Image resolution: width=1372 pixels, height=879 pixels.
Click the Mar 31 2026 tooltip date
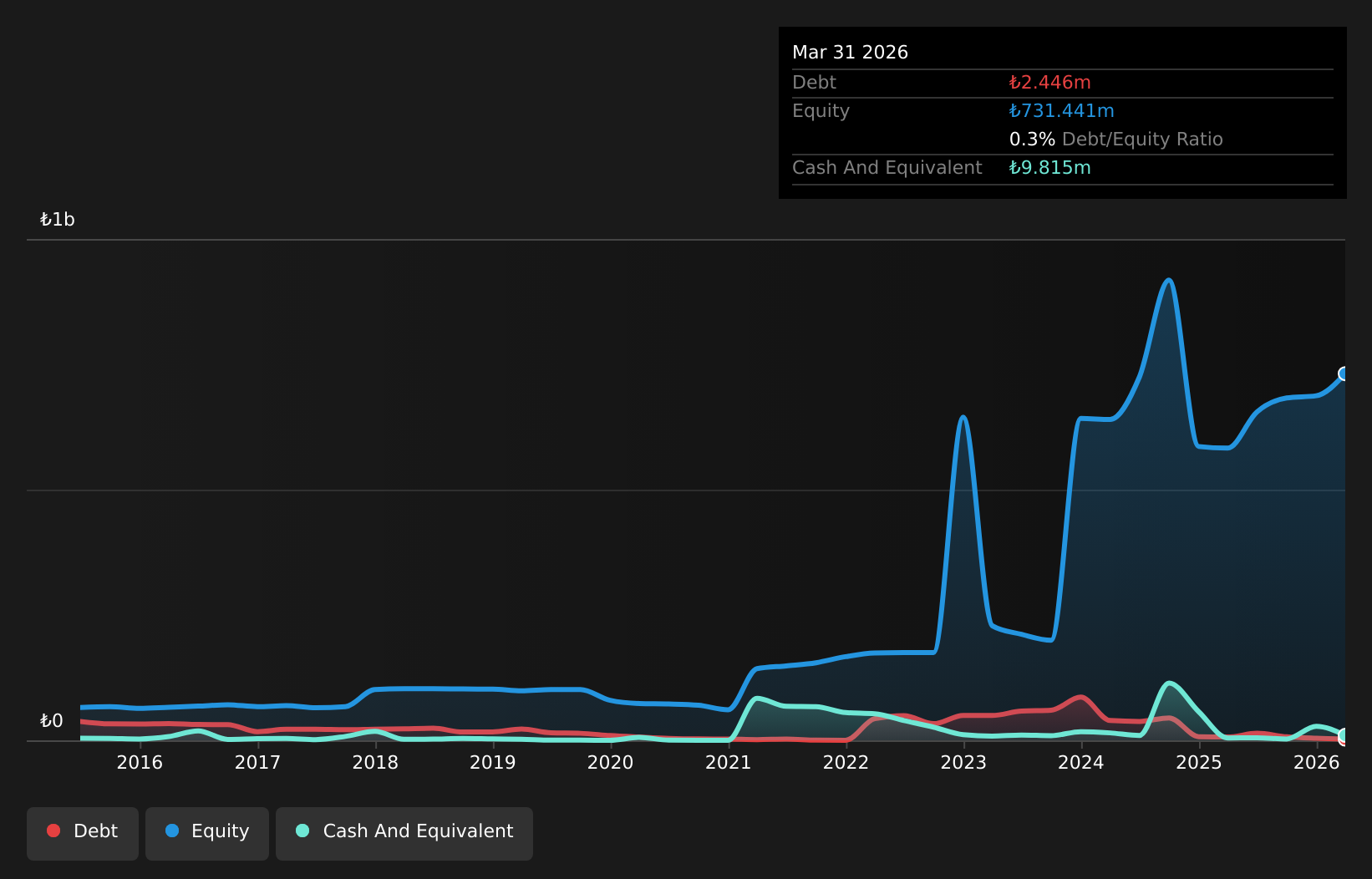coord(850,53)
